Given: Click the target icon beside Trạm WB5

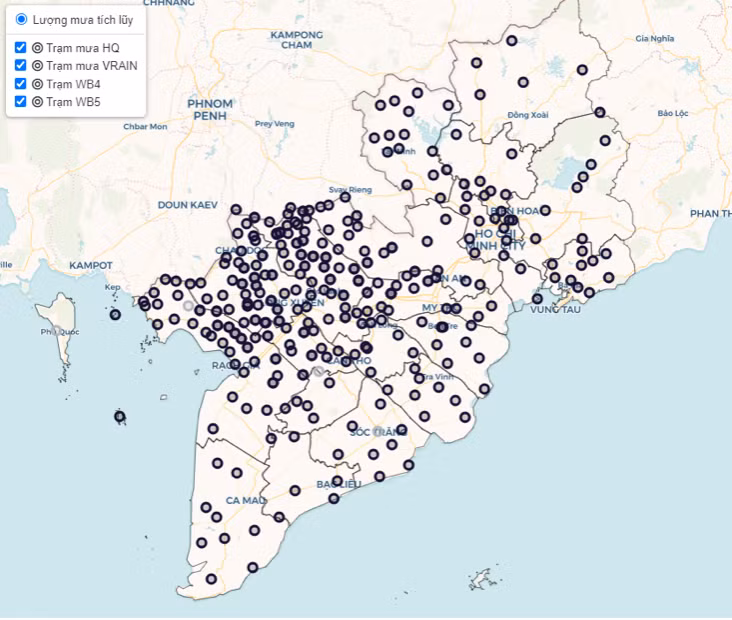Looking at the screenshot, I should point(38,101).
